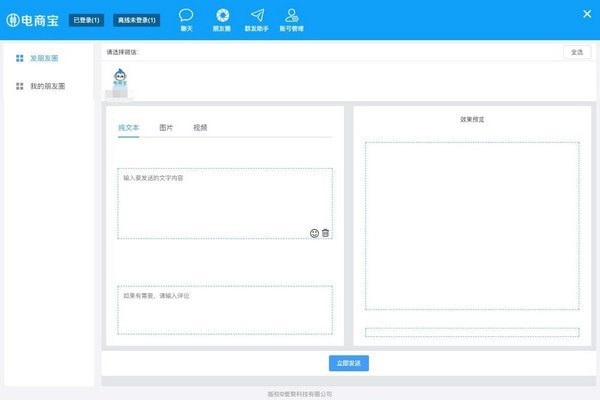600x400 pixels.
Task: Focus the 输入要发送的文字内容 text area
Action: [225, 203]
